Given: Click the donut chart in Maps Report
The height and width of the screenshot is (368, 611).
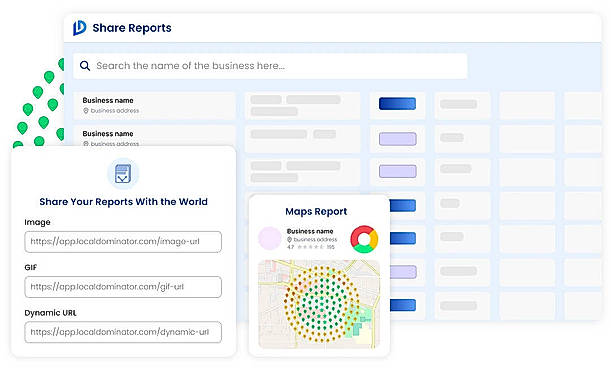Looking at the screenshot, I should [364, 239].
